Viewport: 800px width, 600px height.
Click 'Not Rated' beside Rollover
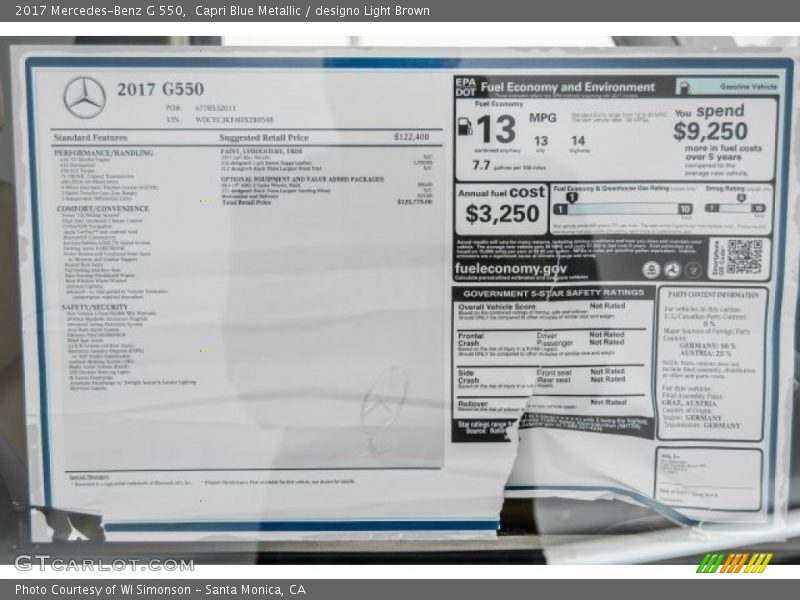pos(608,403)
